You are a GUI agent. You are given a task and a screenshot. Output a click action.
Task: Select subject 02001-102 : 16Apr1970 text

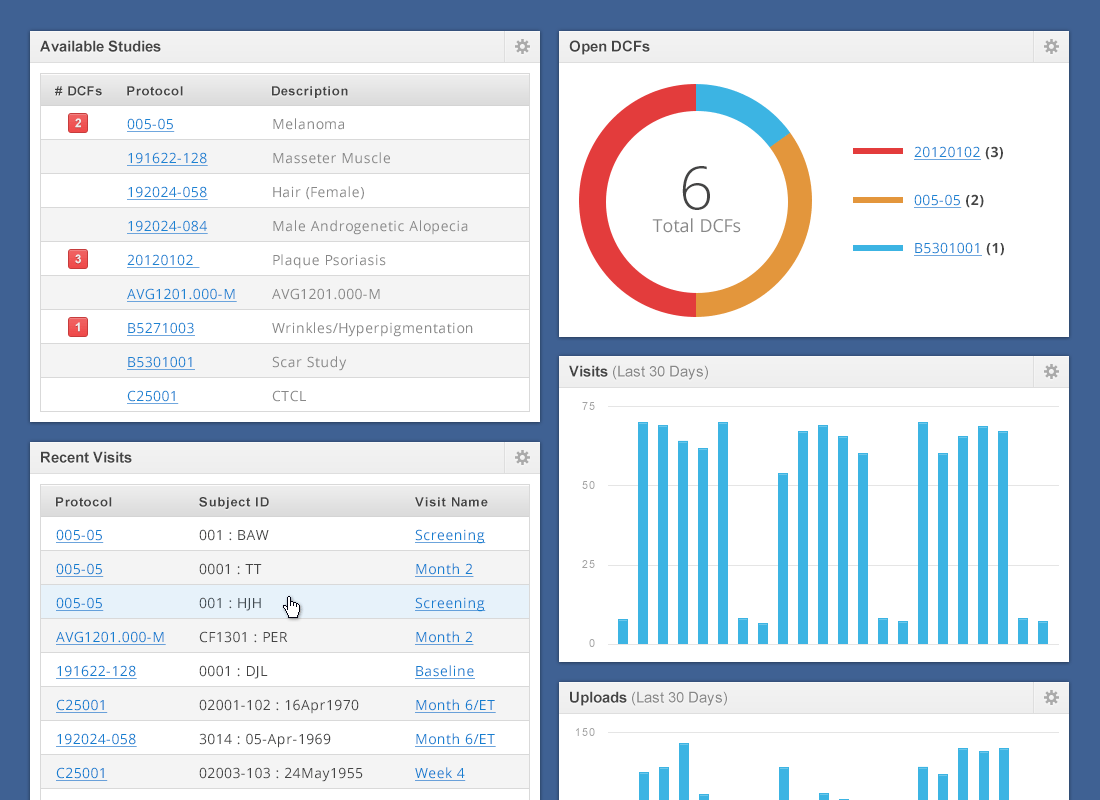[x=279, y=705]
